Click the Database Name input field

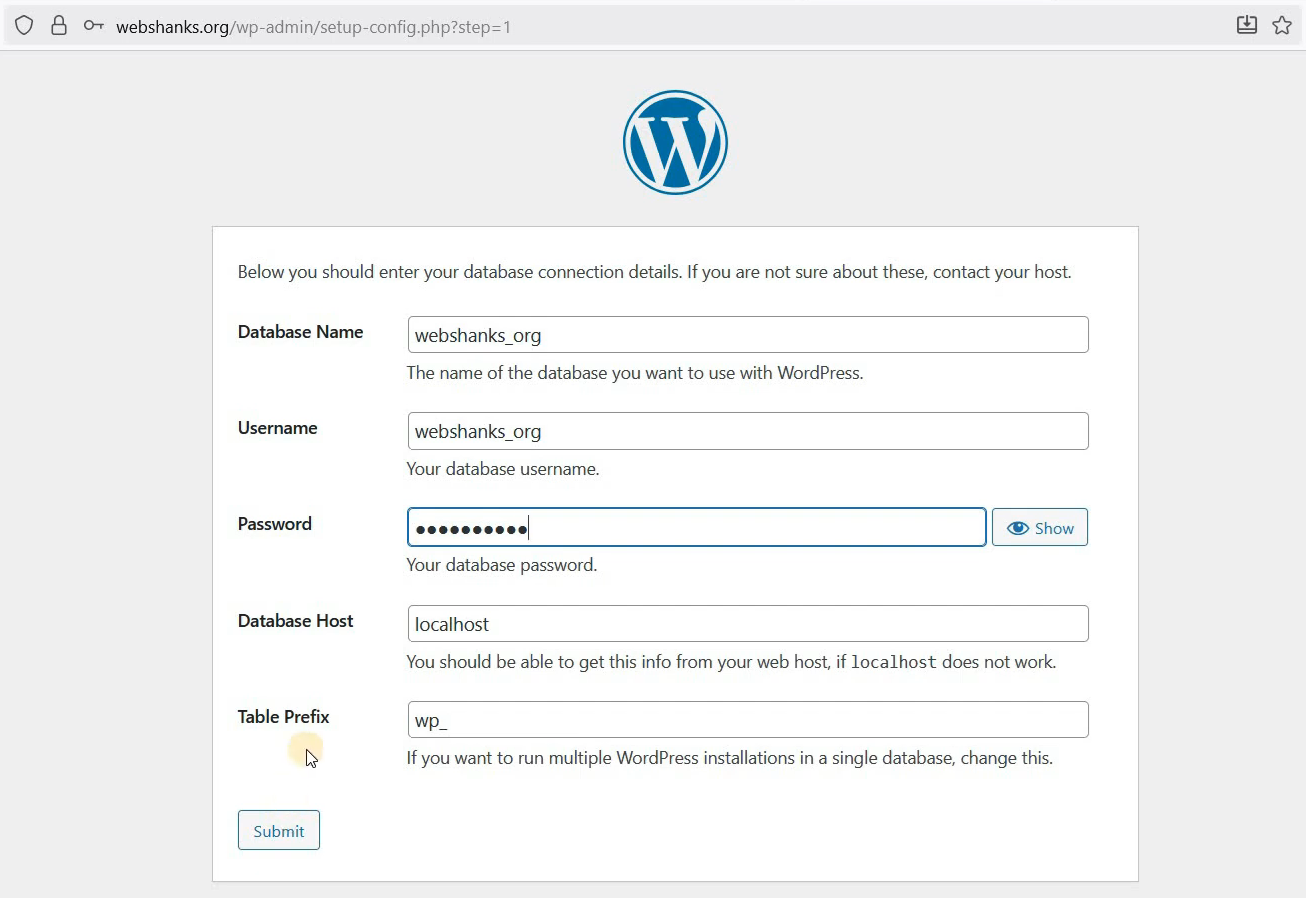click(748, 335)
